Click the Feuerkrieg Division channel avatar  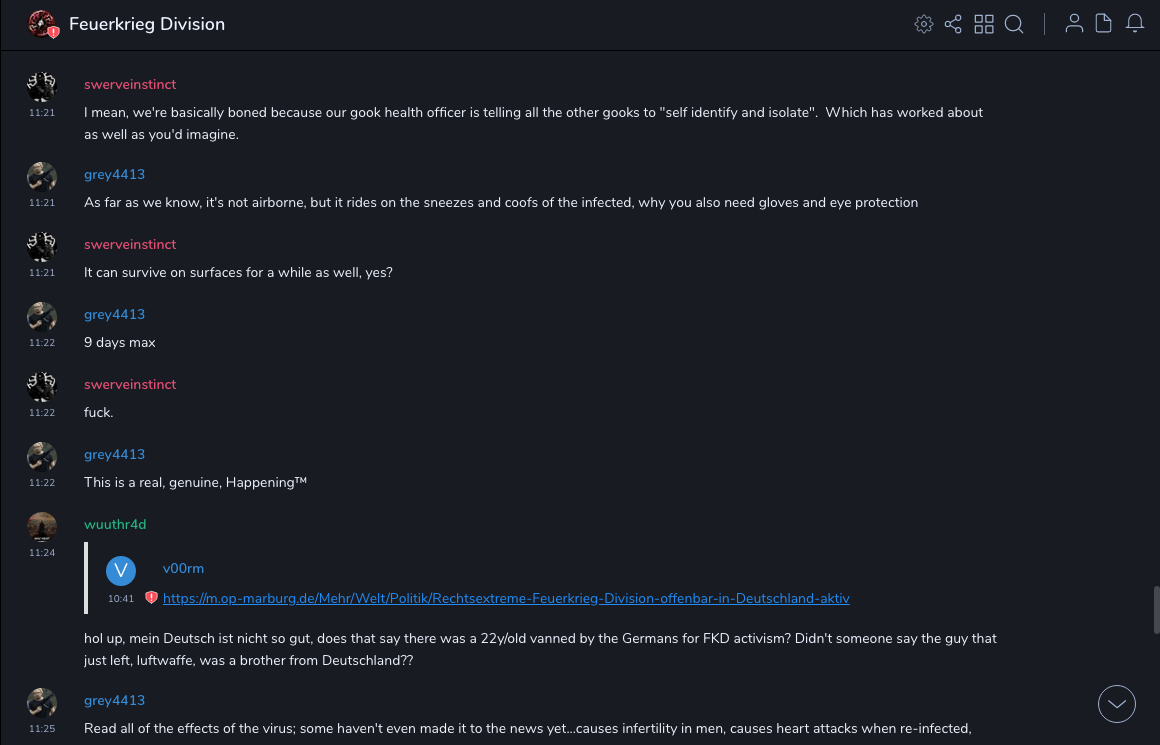42,24
